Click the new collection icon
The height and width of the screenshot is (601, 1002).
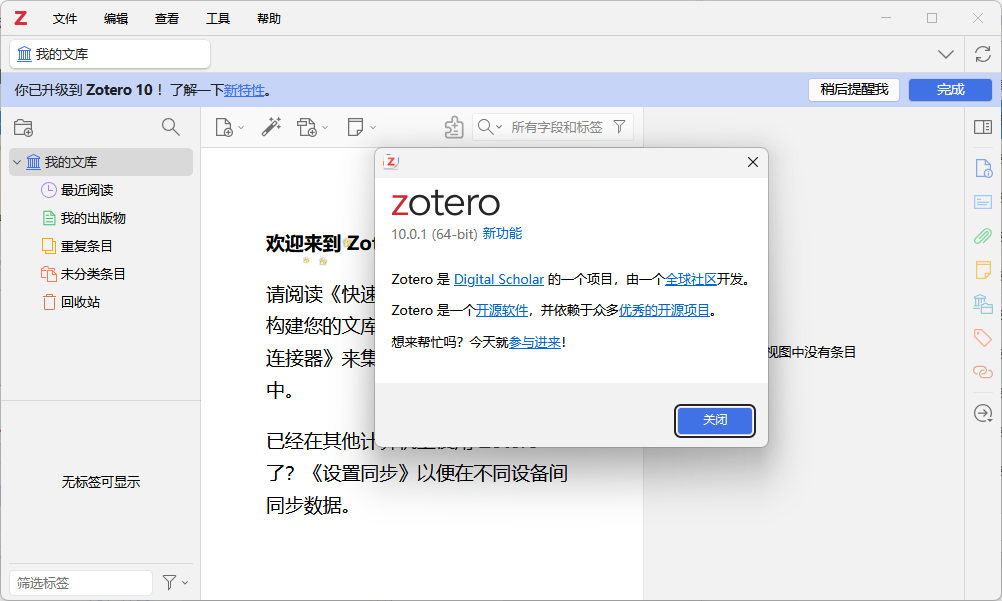click(x=24, y=127)
